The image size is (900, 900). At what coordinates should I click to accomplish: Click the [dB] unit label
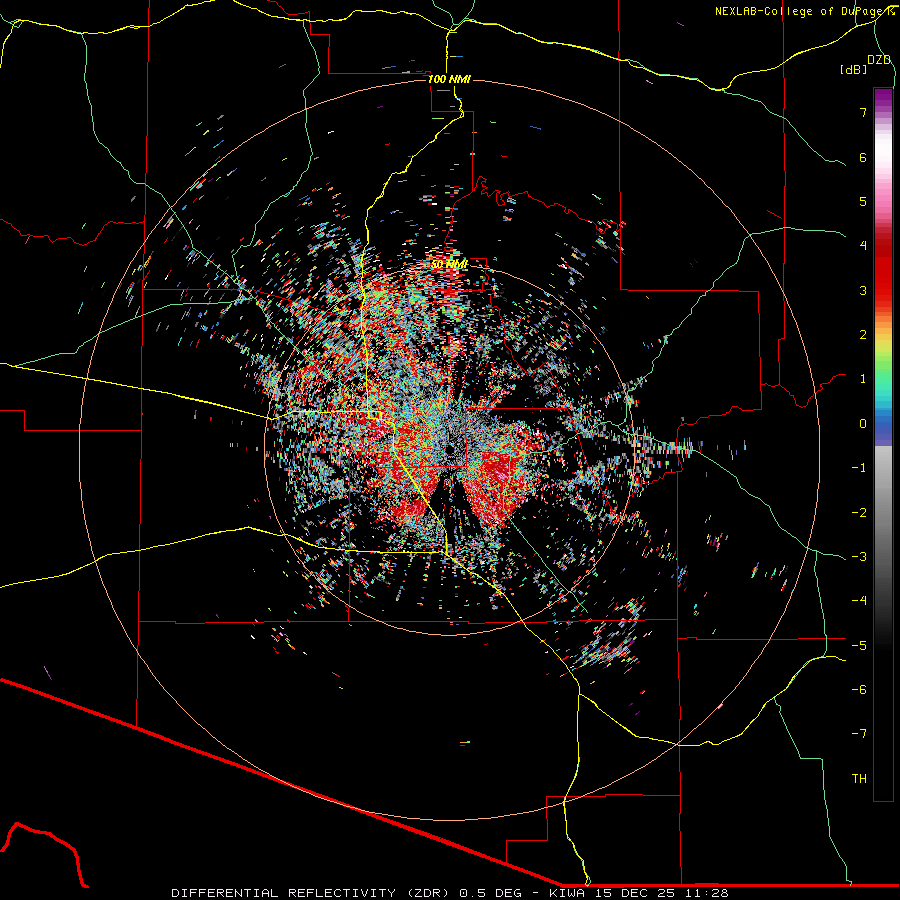tap(853, 69)
